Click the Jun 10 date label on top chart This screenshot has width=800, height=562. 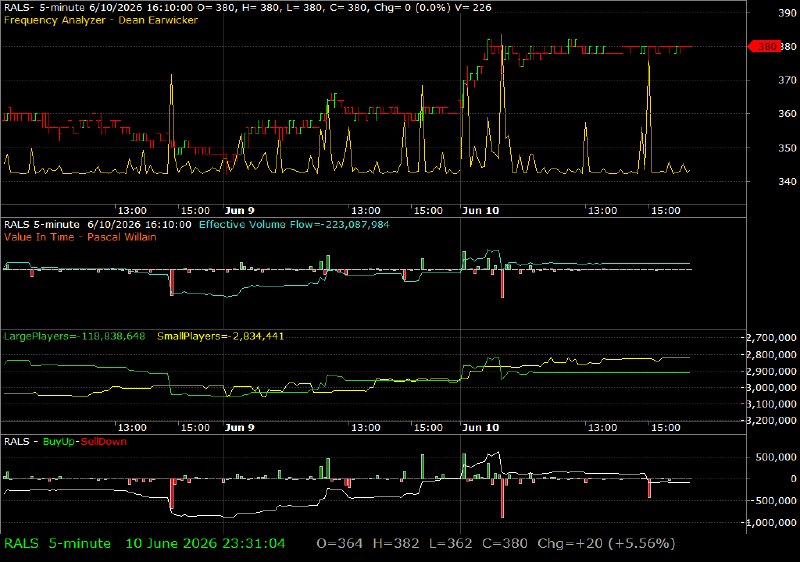[480, 211]
